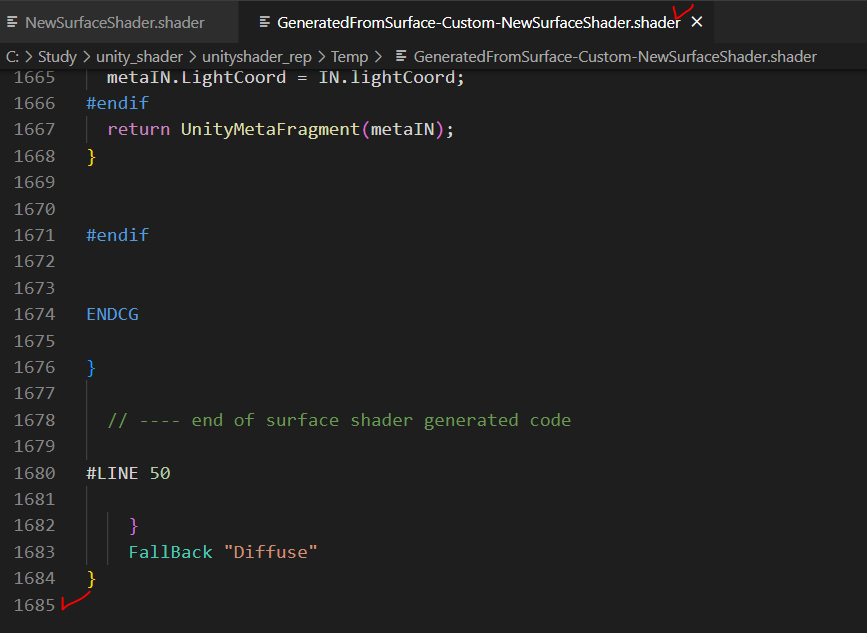
Task: Open the C: breadcrumb segment
Action: click(12, 57)
